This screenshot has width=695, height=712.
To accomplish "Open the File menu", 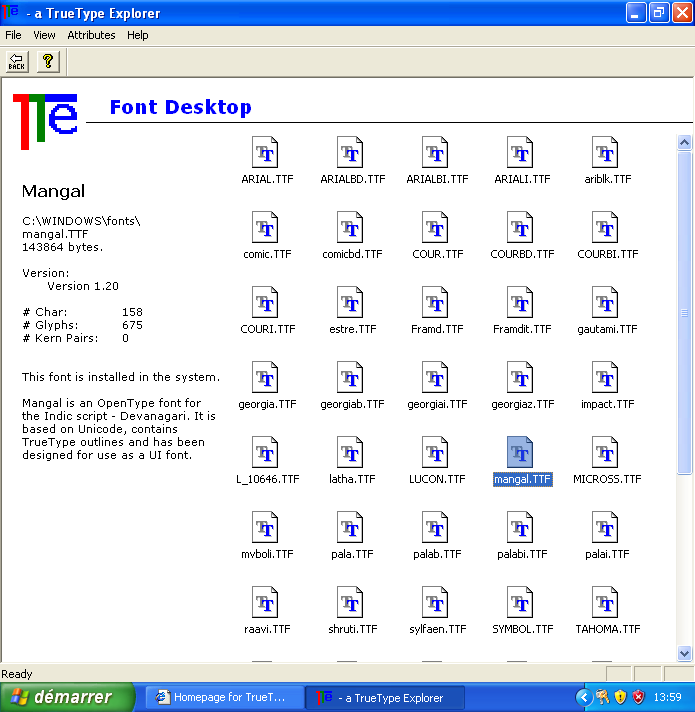I will pyautogui.click(x=13, y=35).
